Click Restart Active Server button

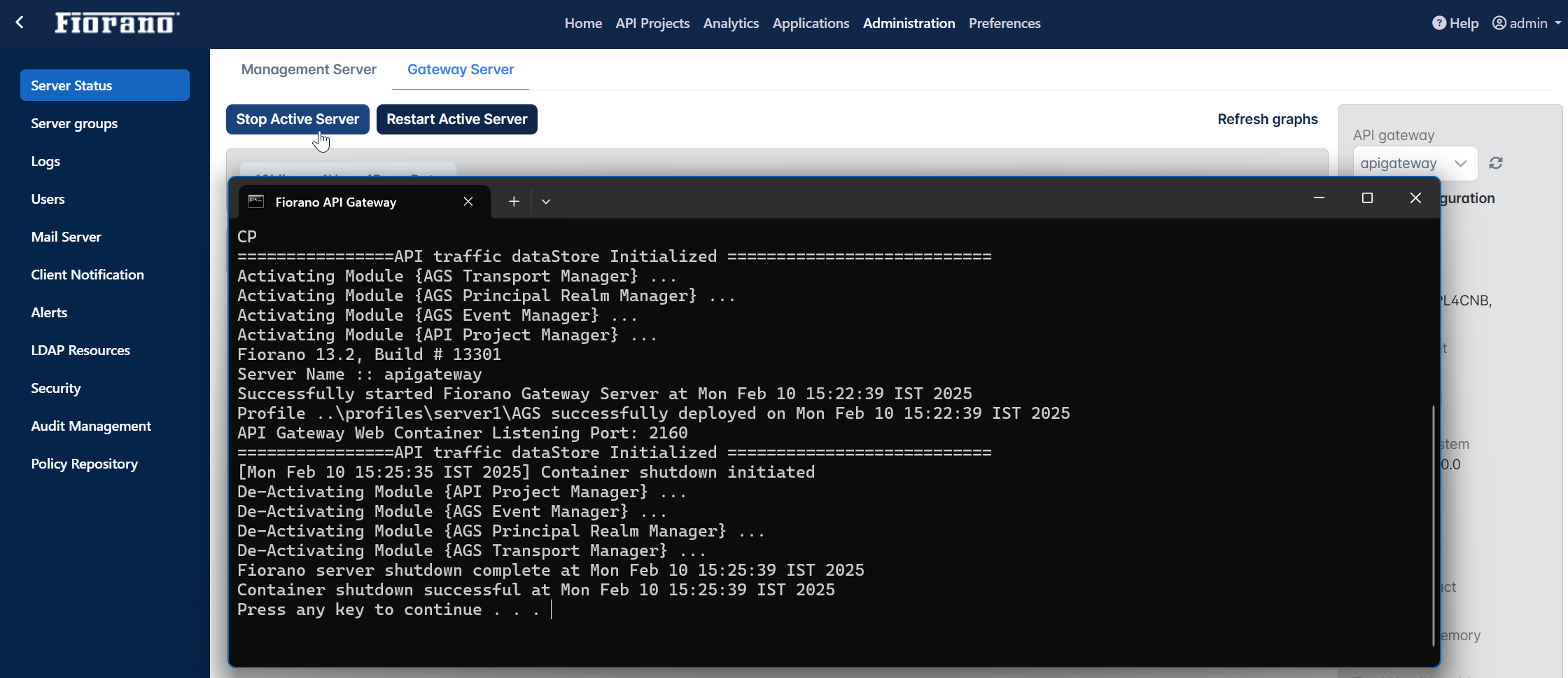coord(457,119)
